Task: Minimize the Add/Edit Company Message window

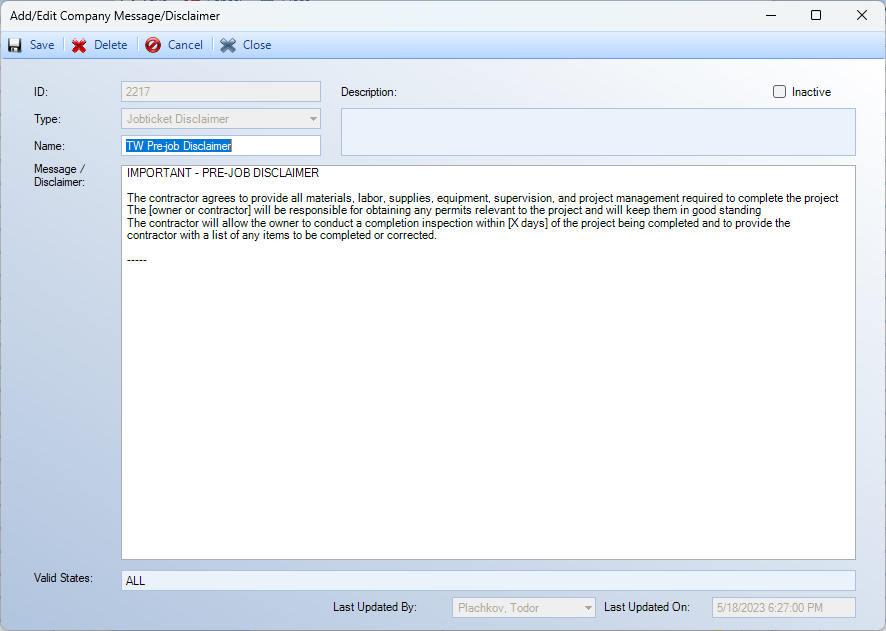Action: click(x=771, y=15)
